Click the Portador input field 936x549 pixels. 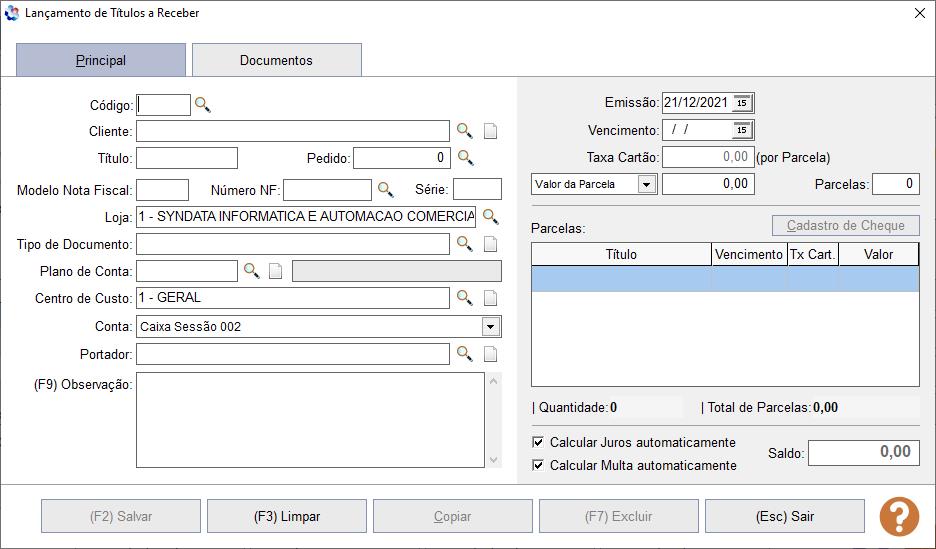pyautogui.click(x=292, y=354)
